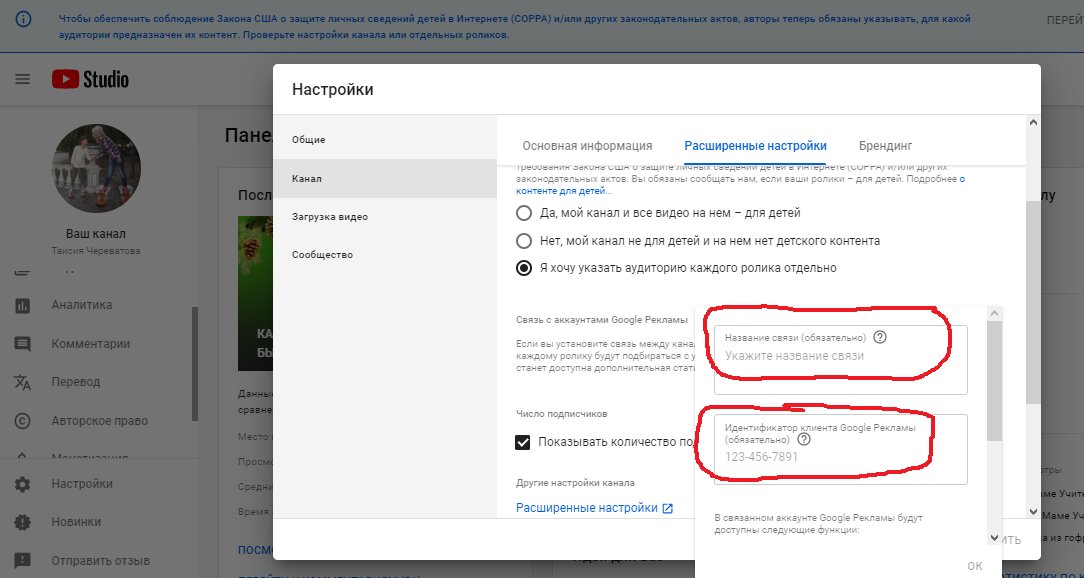This screenshot has width=1084, height=578.
Task: Click the channel avatar picture
Action: click(x=97, y=168)
